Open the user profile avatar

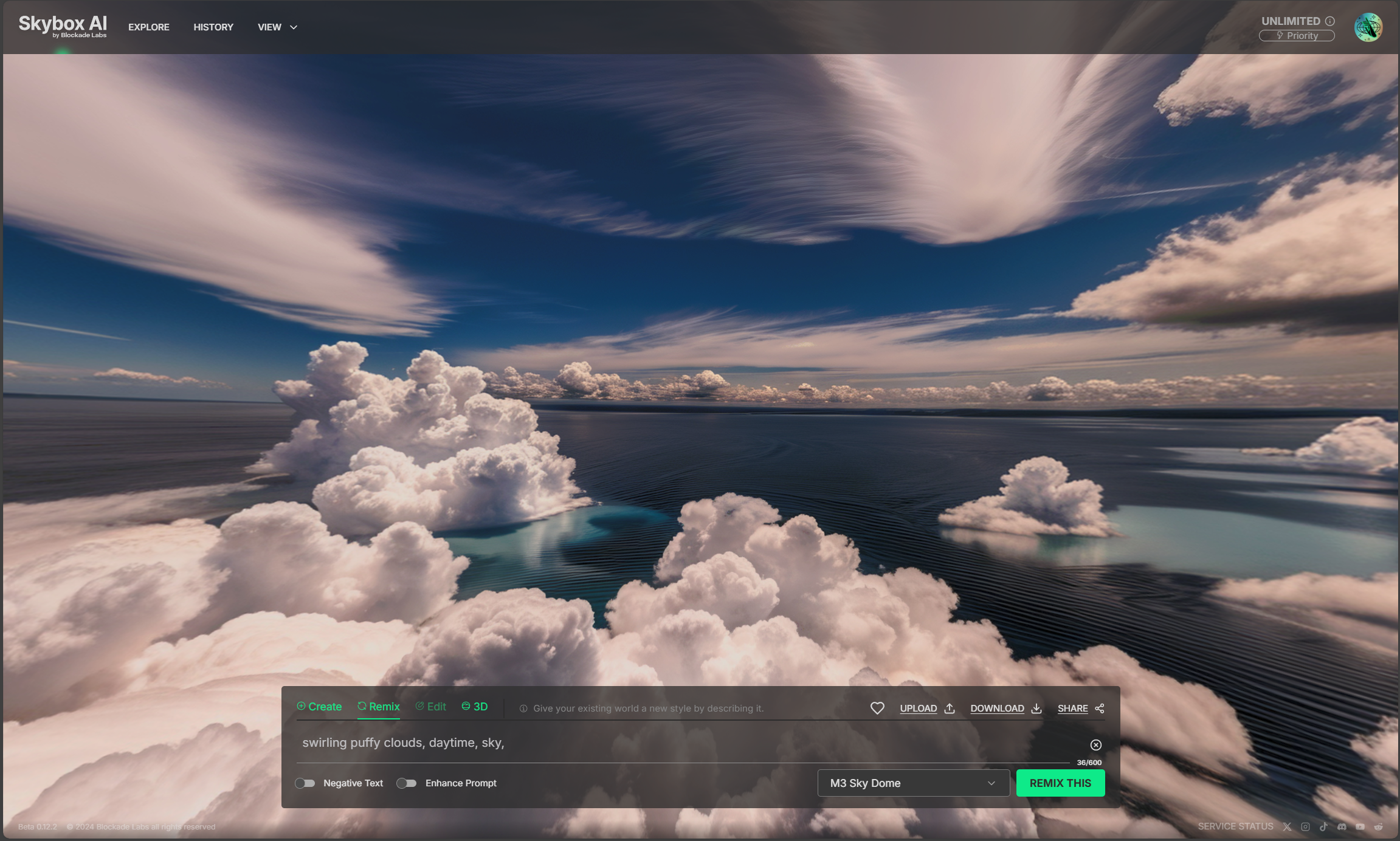1368,27
